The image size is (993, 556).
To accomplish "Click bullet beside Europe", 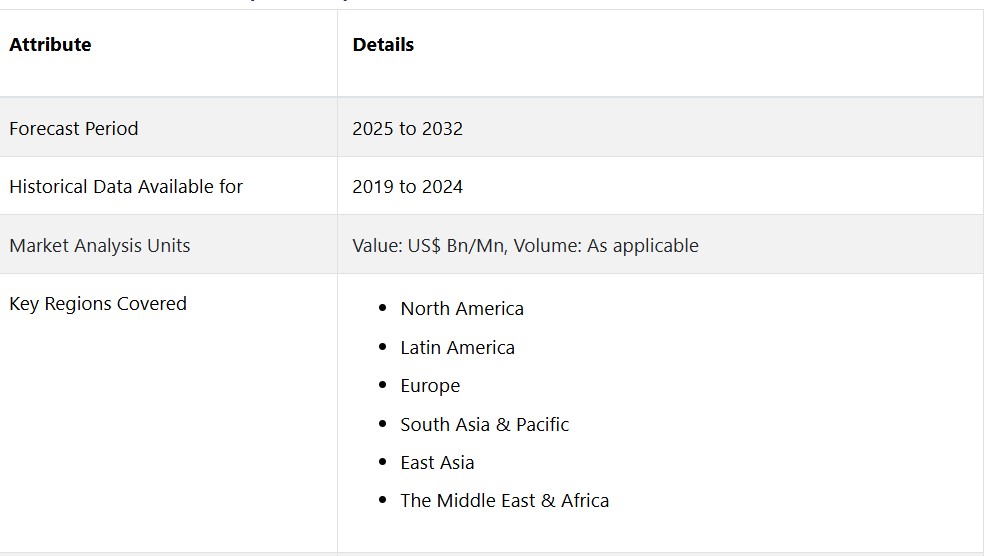I will (383, 385).
